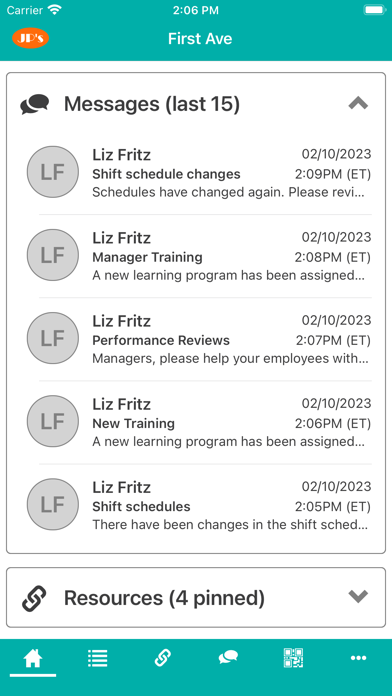Click the chain link Resources icon
Screen dimensions: 392x696
tap(34, 598)
